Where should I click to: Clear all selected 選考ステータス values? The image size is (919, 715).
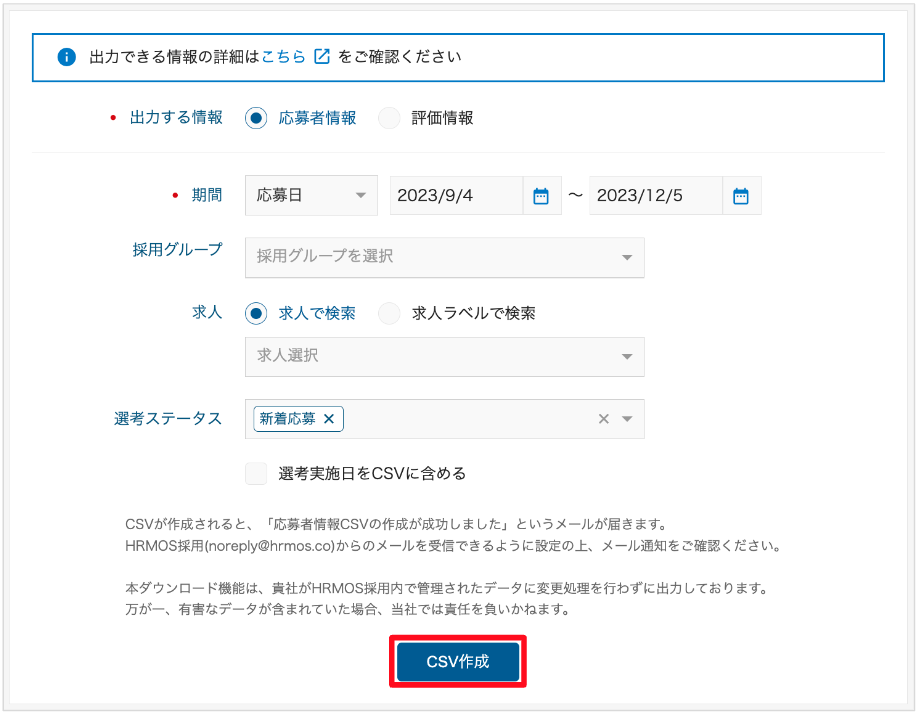pyautogui.click(x=603, y=419)
